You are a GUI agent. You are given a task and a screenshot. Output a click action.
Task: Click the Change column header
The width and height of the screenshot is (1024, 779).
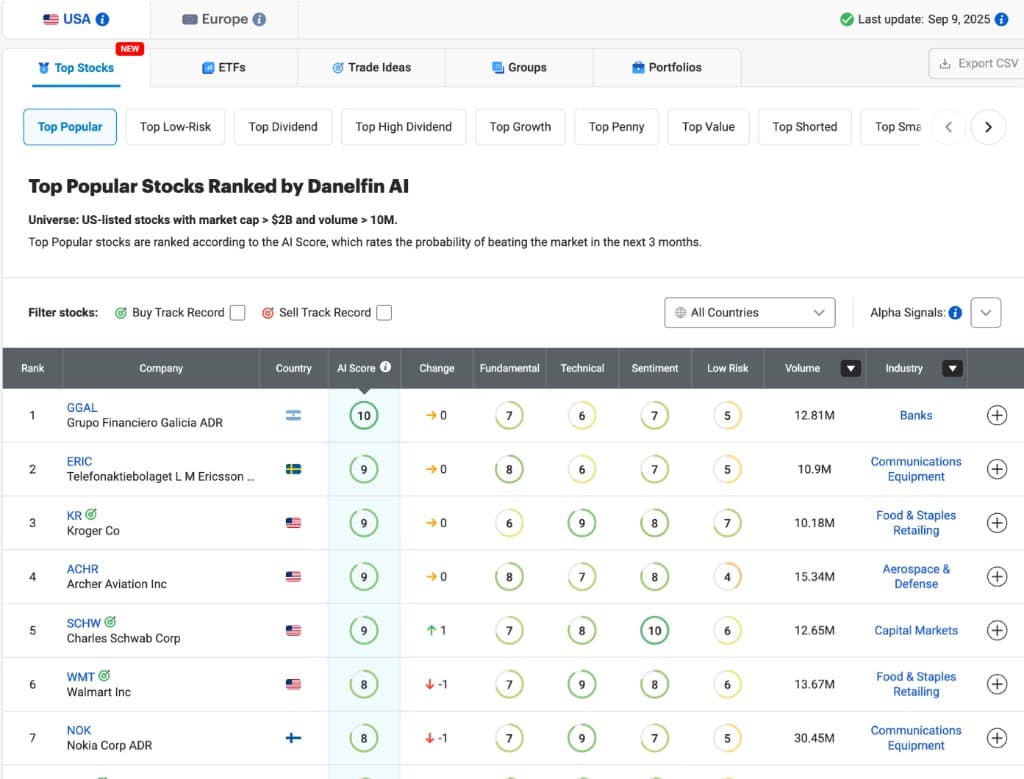pyautogui.click(x=436, y=368)
